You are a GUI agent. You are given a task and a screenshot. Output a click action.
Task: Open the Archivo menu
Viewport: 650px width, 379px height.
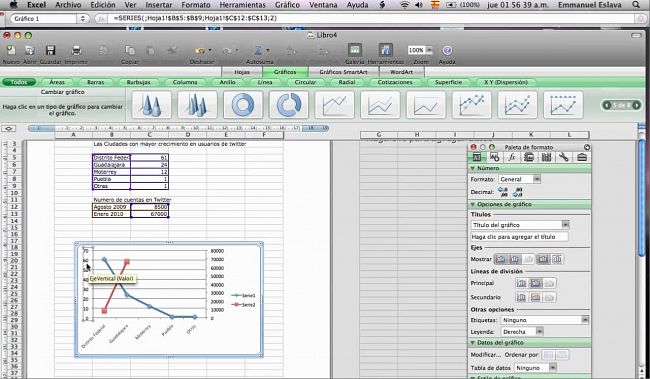[68, 5]
